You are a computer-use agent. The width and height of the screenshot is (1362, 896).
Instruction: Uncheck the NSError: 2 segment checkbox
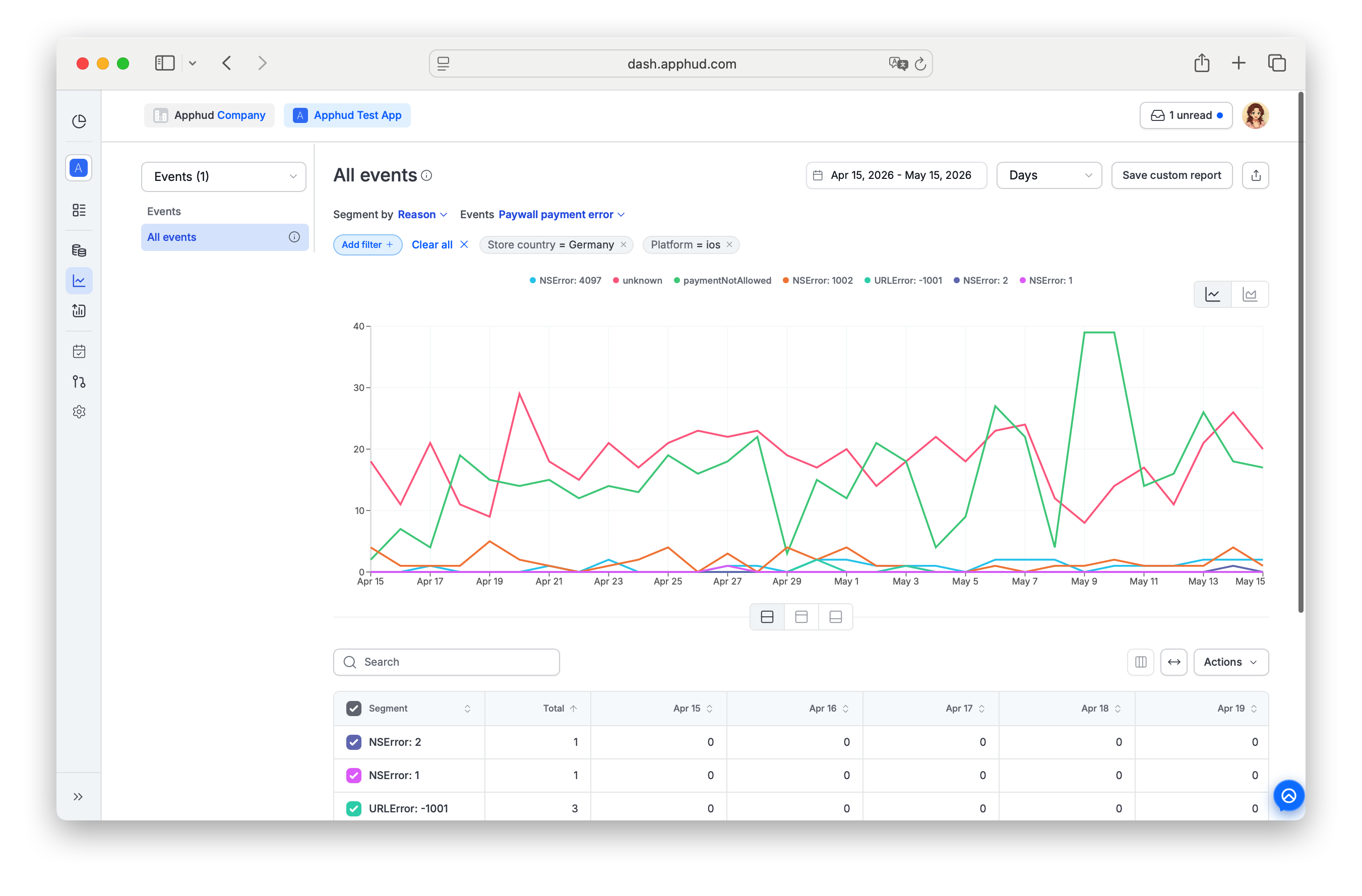point(354,742)
